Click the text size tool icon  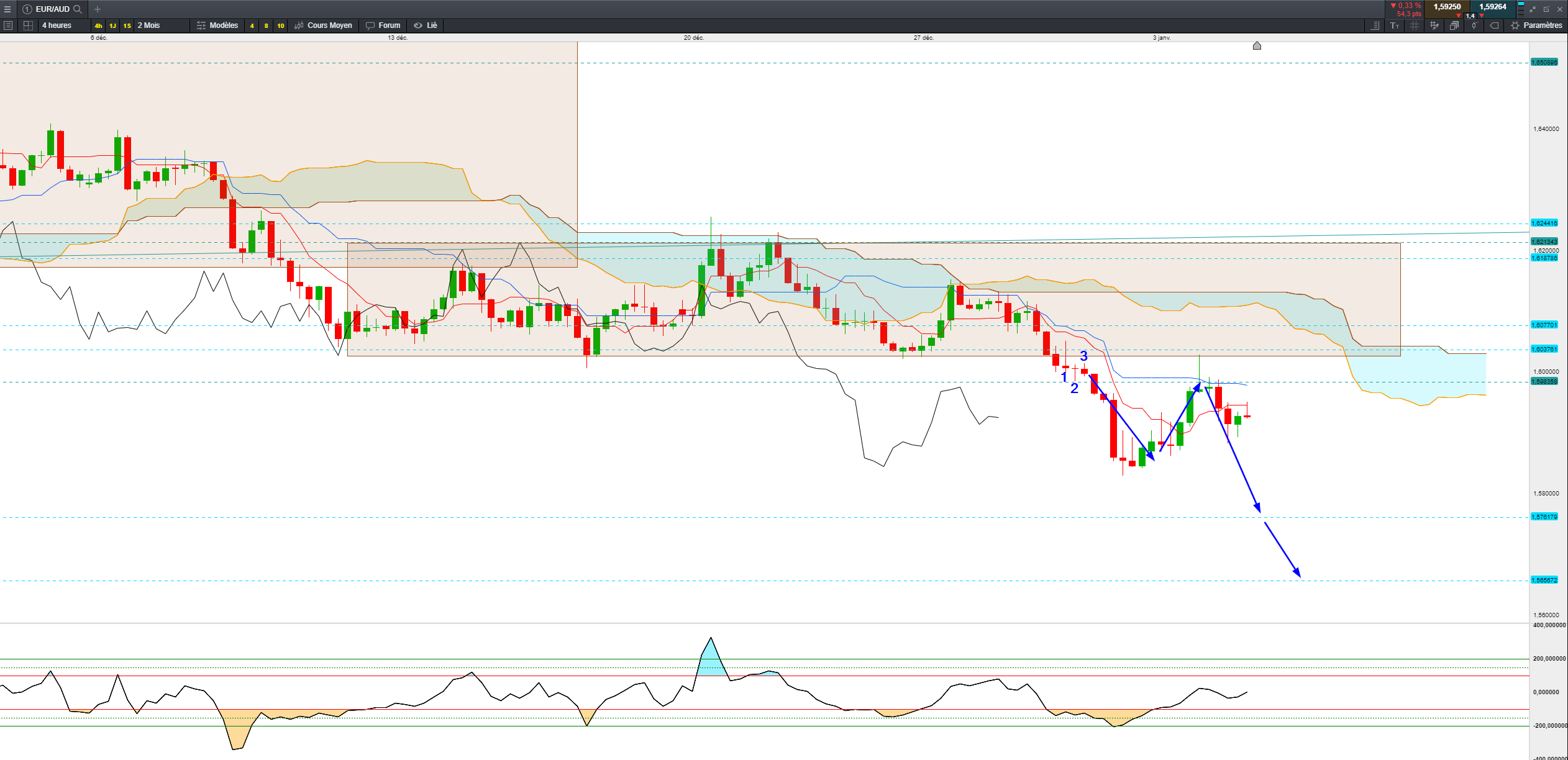point(1395,25)
